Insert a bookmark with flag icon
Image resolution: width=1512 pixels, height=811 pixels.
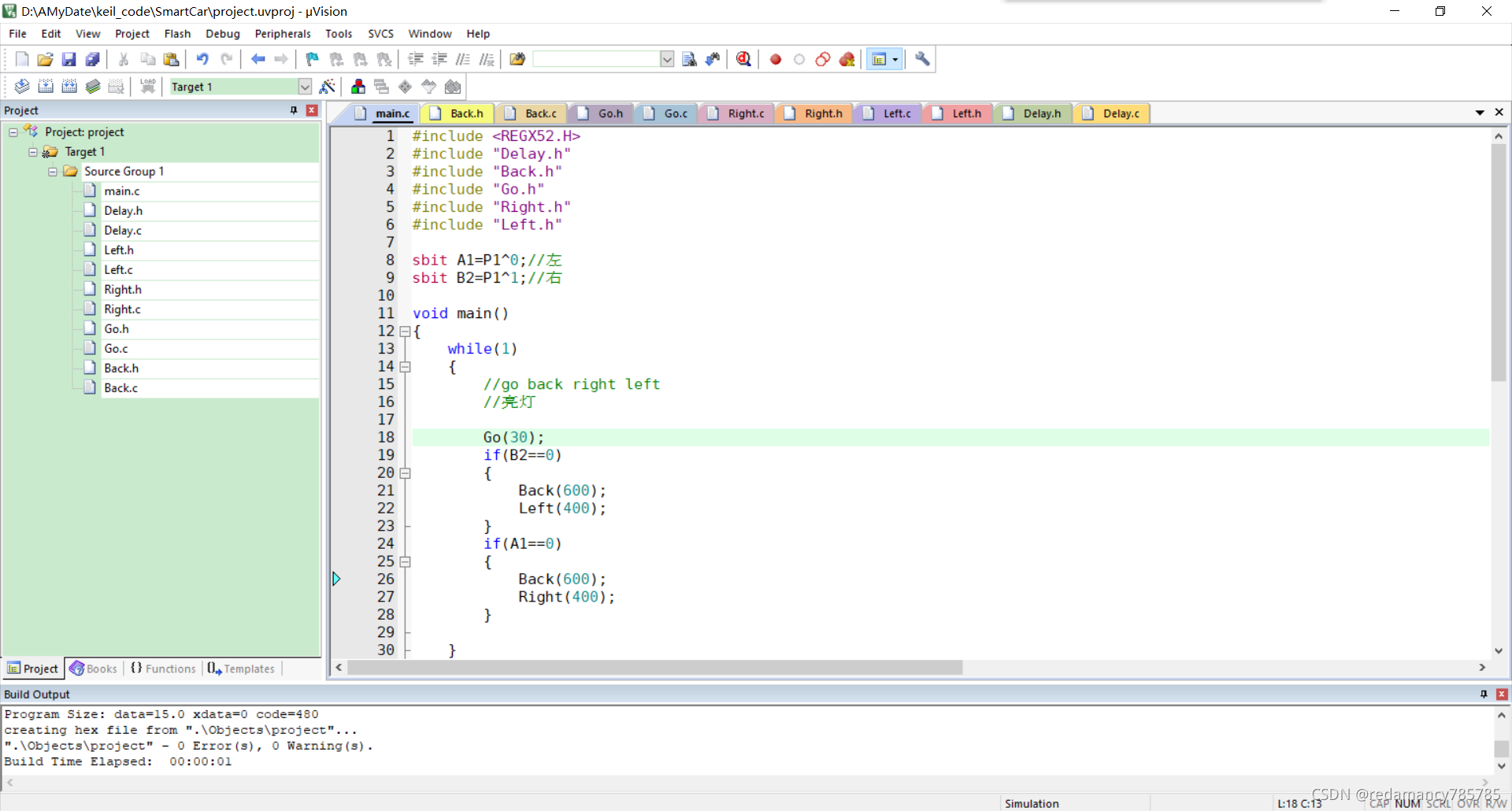tap(313, 59)
